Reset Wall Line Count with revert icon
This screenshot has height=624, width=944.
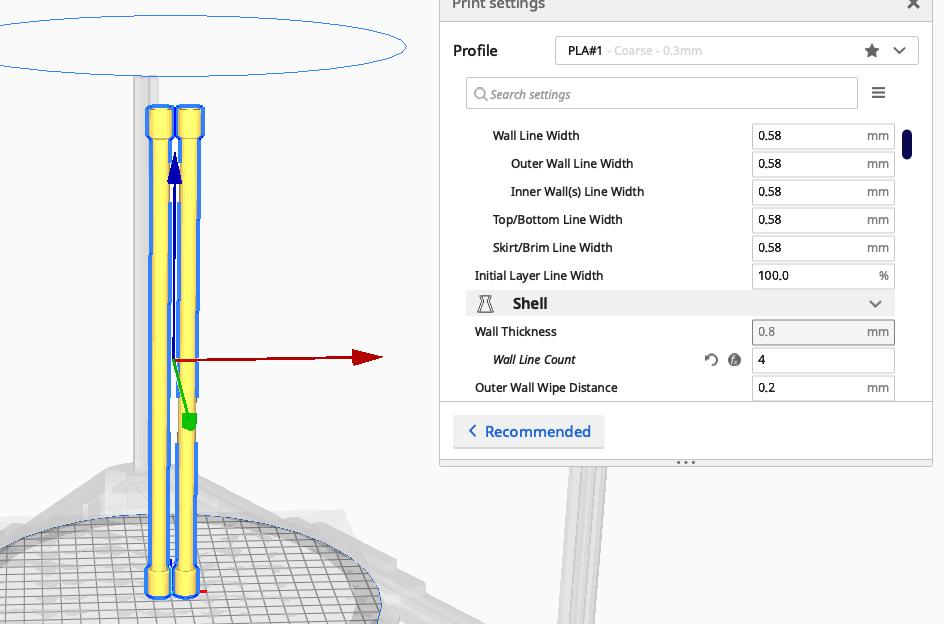[x=711, y=360]
